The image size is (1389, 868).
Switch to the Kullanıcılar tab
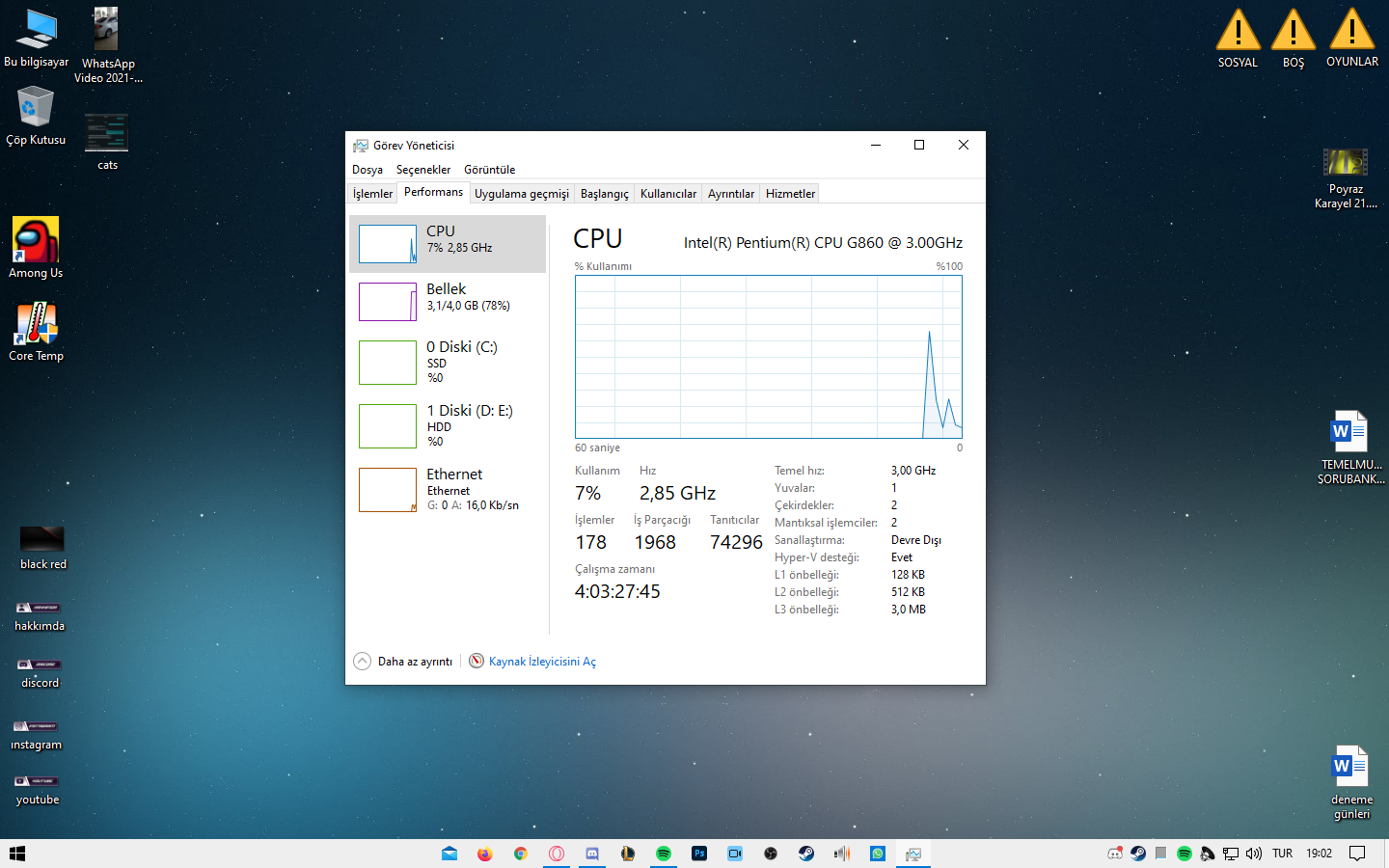668,194
